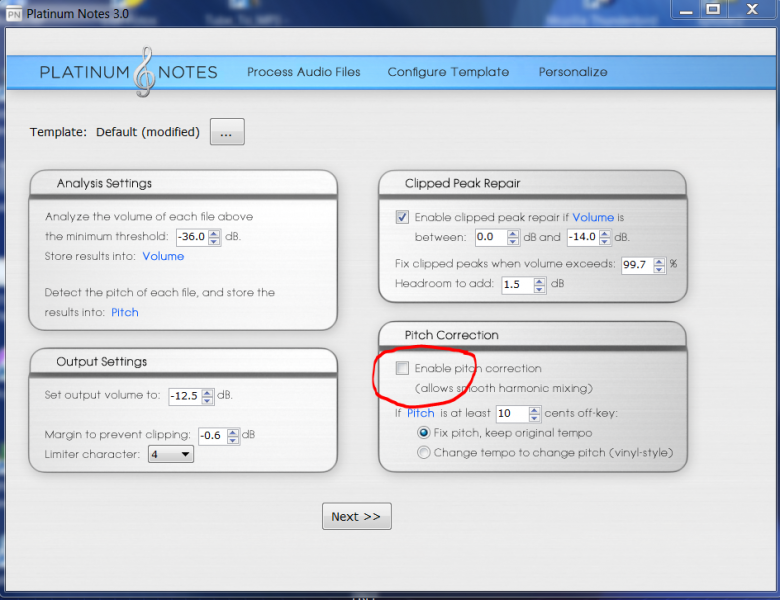
Task: Click the template browse "..." button
Action: pyautogui.click(x=227, y=132)
